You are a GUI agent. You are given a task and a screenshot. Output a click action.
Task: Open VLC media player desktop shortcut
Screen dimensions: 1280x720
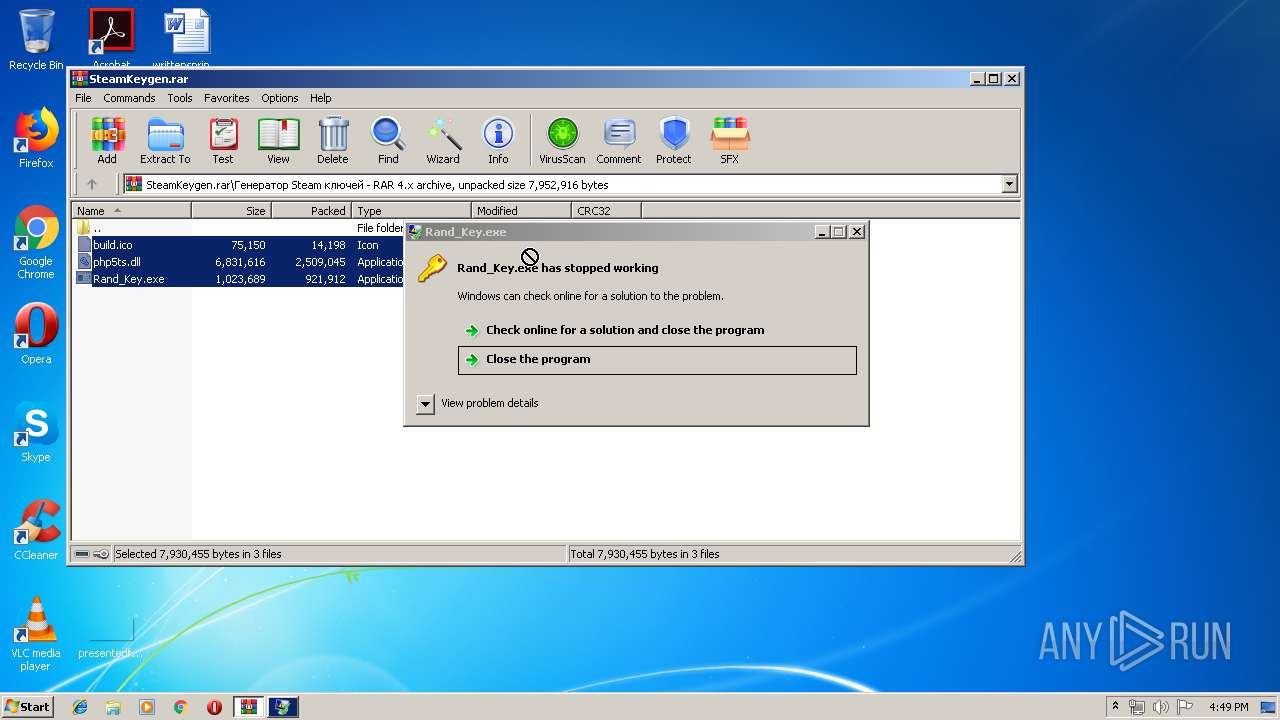[x=36, y=634]
